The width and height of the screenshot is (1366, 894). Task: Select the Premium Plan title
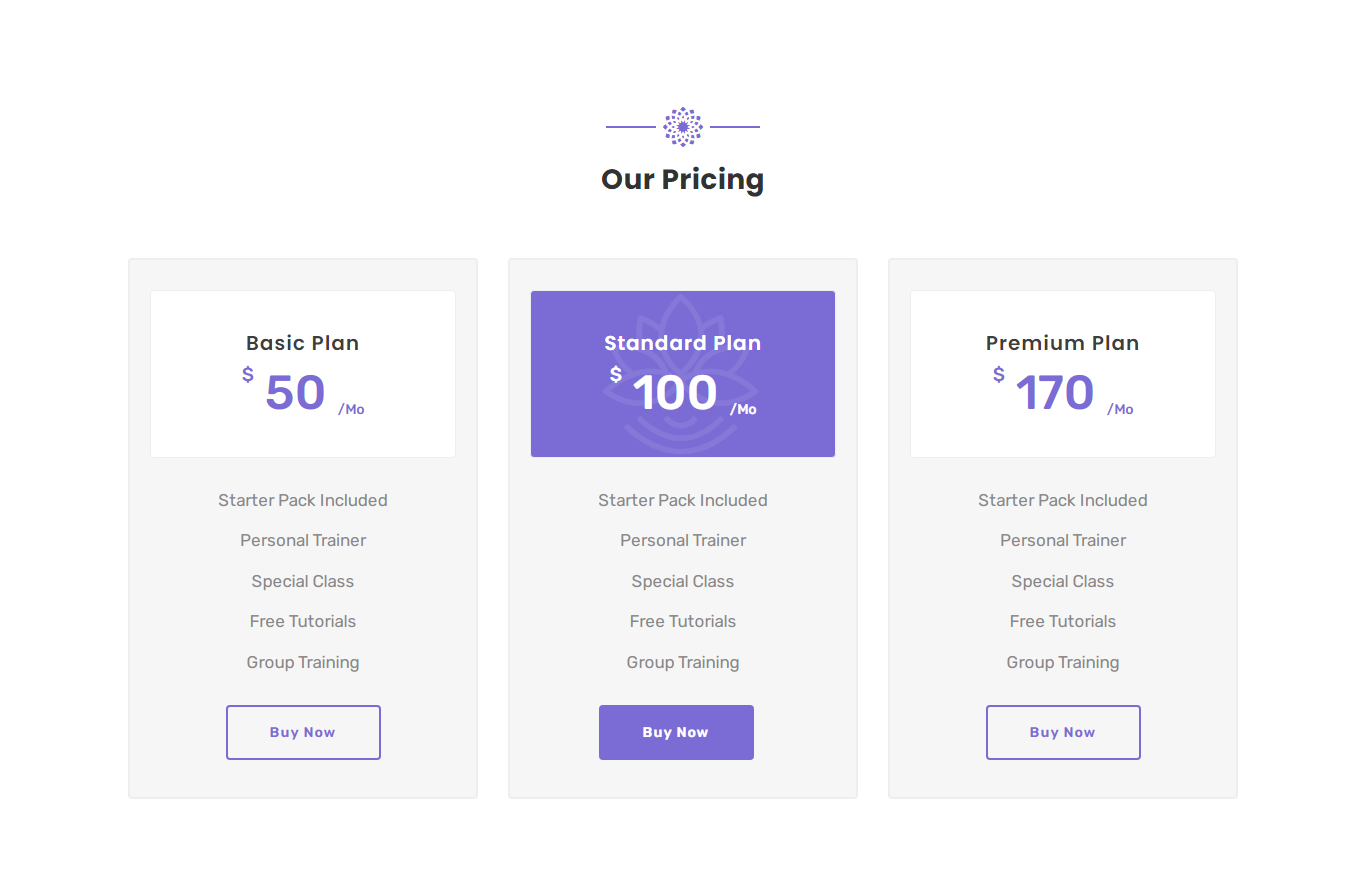1063,343
